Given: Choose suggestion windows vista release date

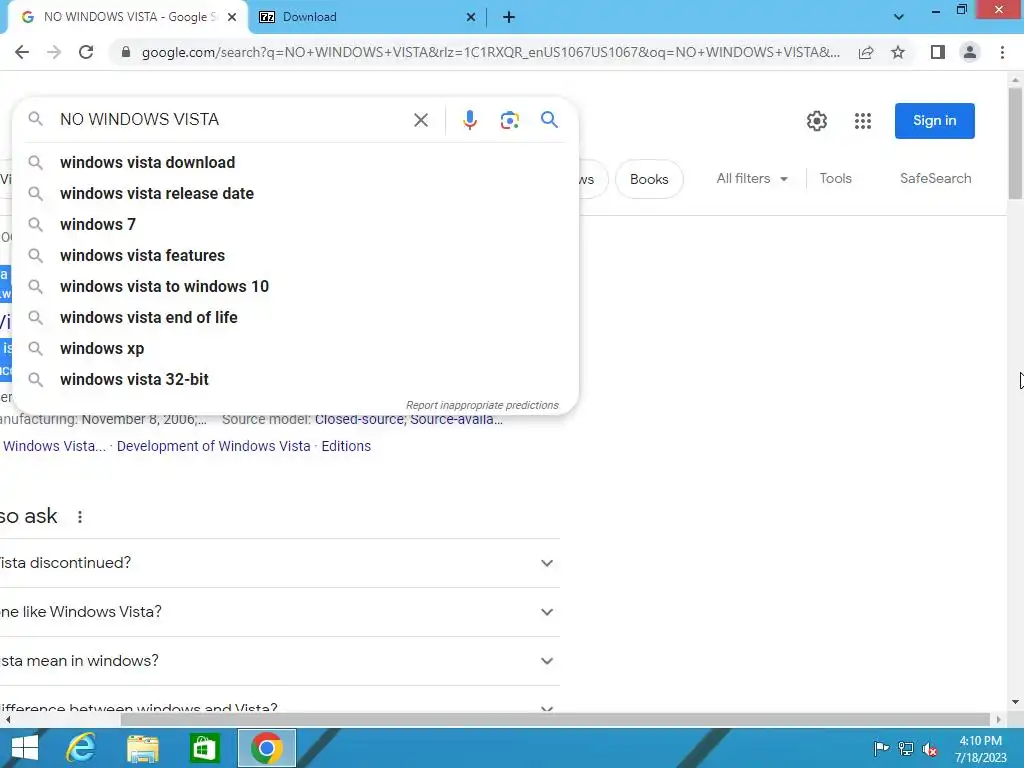Looking at the screenshot, I should click(x=295, y=193).
